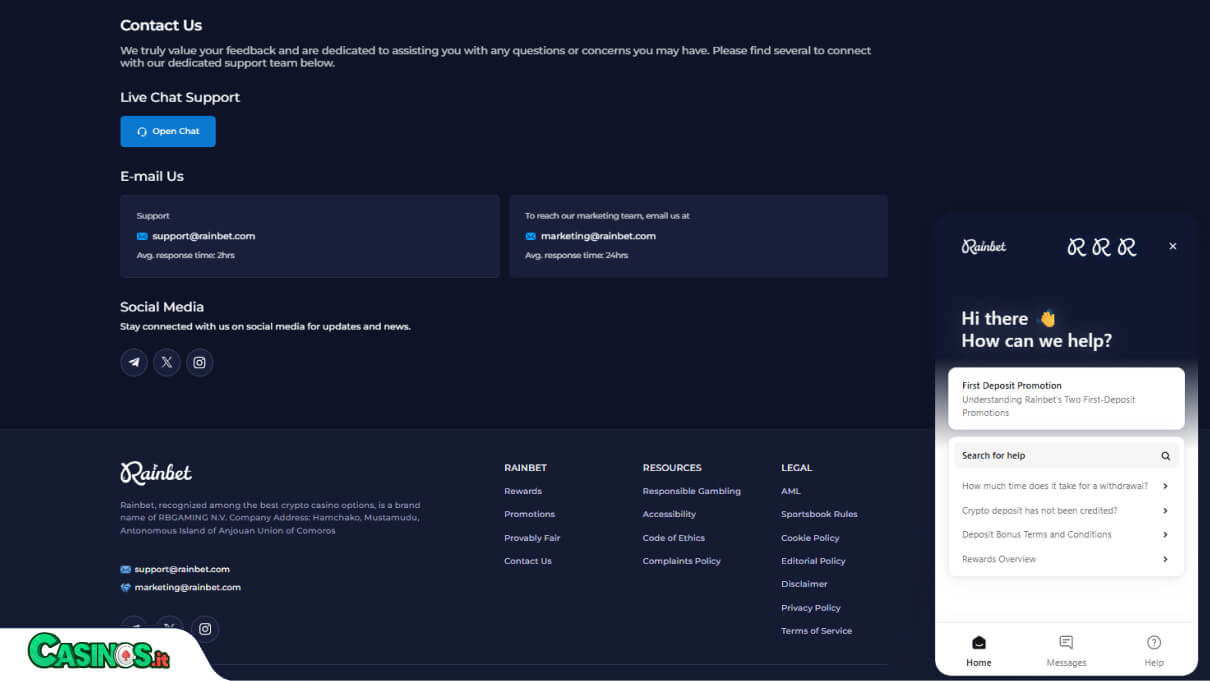1210x681 pixels.
Task: Open the Rewards Overview help item
Action: (1066, 559)
